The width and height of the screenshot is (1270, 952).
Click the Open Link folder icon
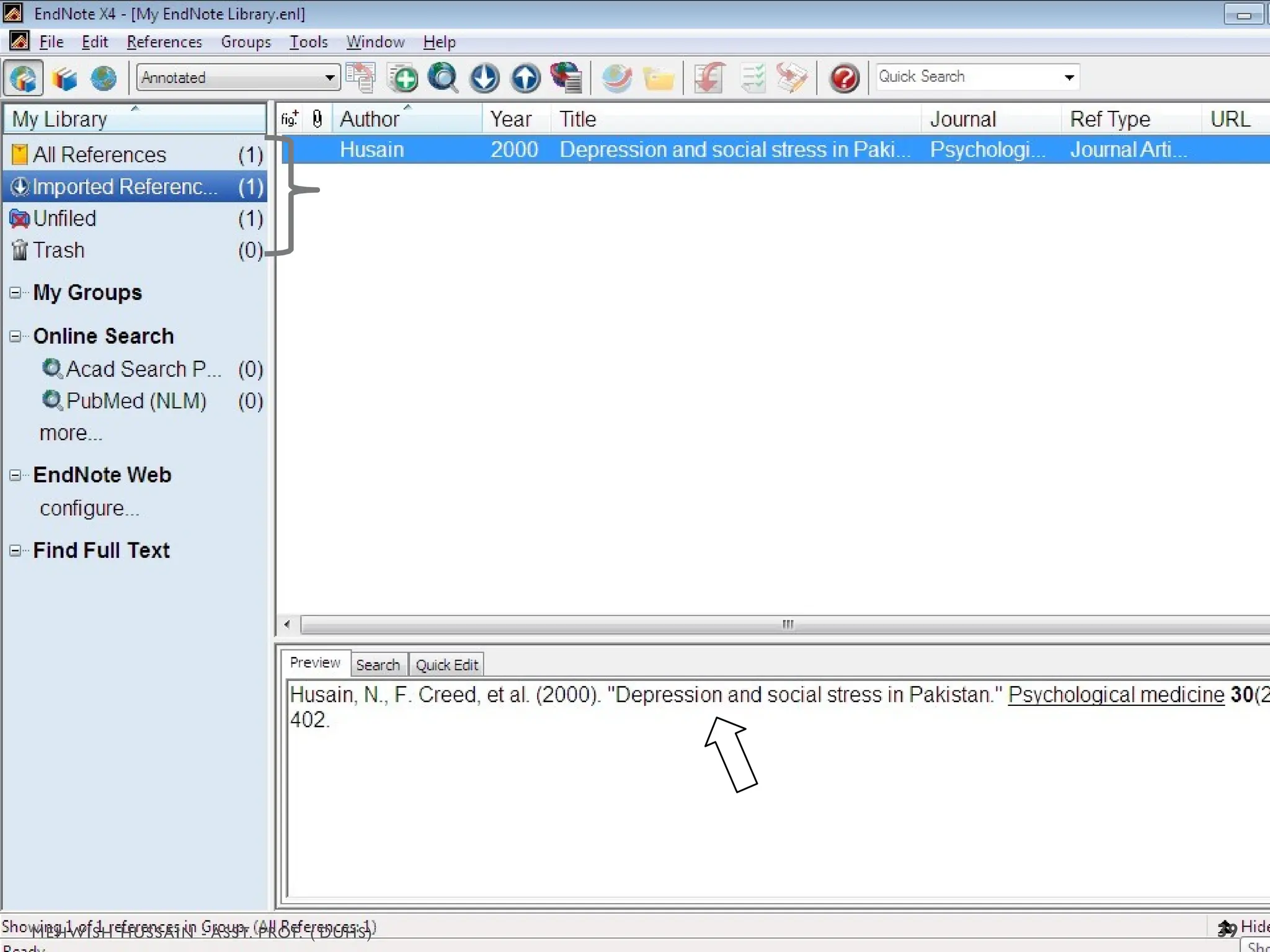[x=658, y=79]
